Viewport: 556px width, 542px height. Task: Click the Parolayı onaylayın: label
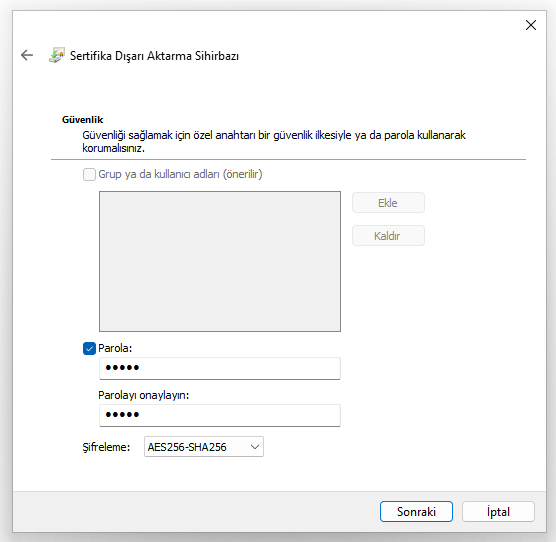click(x=144, y=395)
